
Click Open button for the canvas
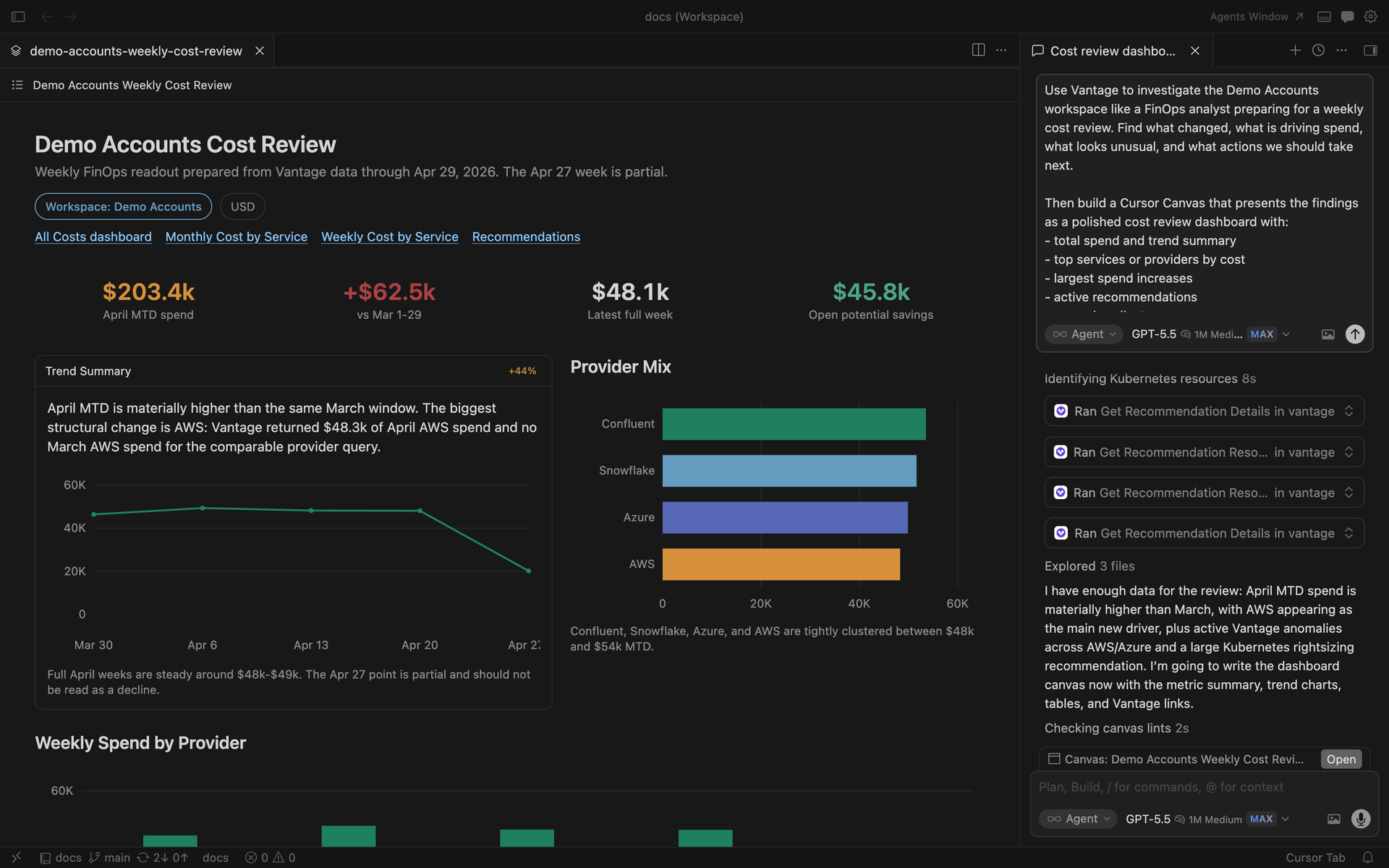pyautogui.click(x=1341, y=759)
